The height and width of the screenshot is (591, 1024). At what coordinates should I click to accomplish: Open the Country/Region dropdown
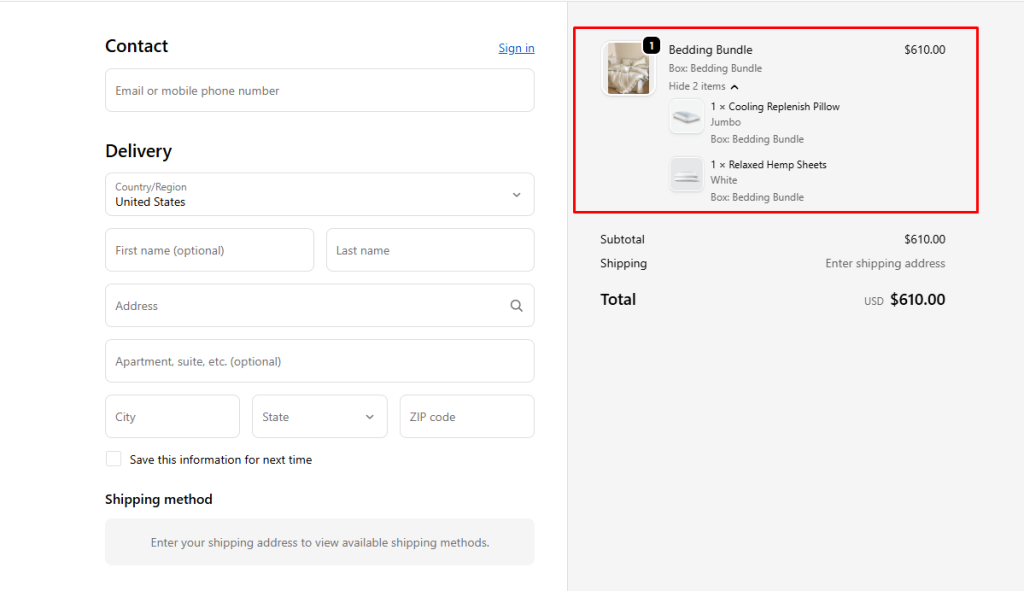319,194
